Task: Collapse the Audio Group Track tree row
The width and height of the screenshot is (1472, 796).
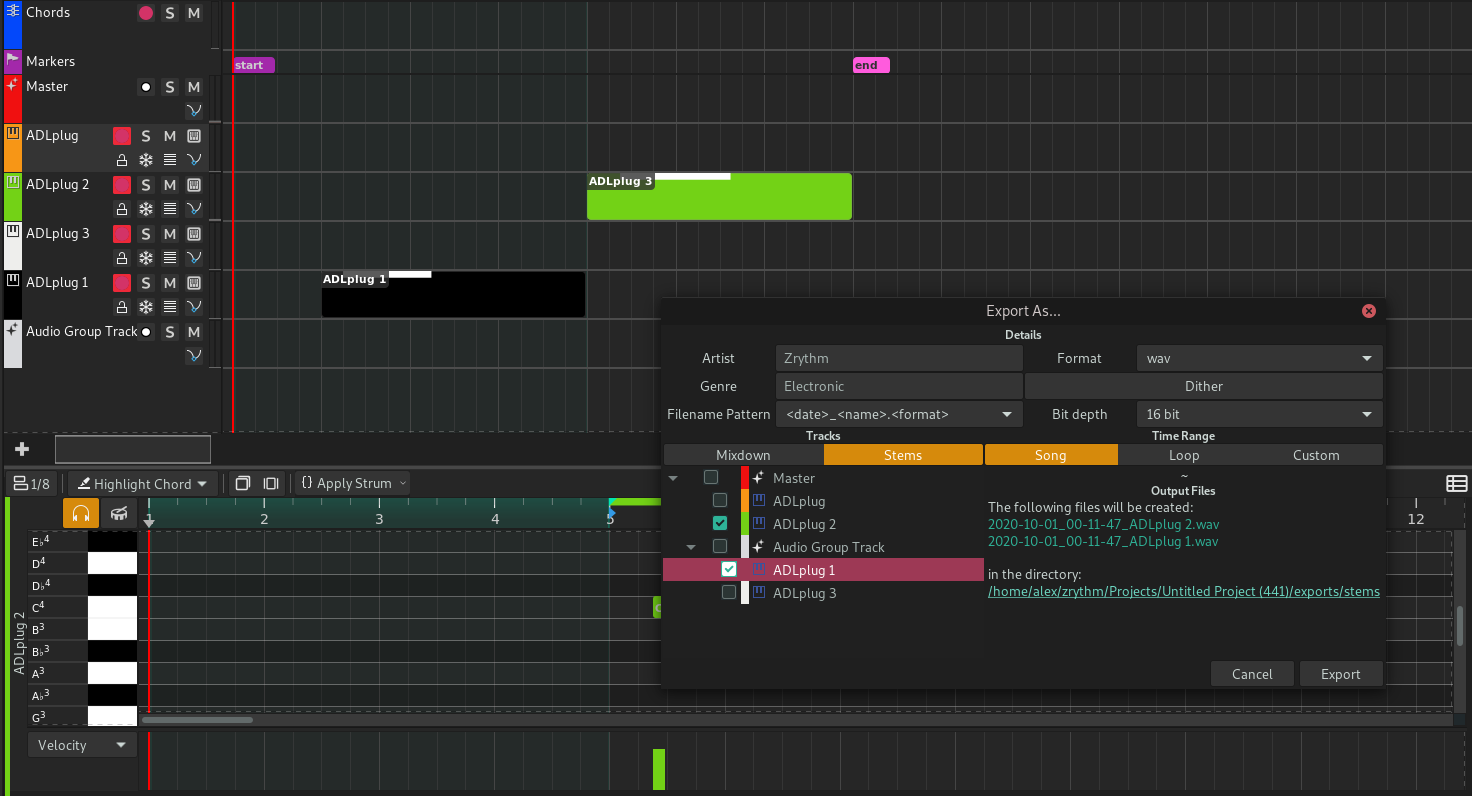Action: (691, 547)
